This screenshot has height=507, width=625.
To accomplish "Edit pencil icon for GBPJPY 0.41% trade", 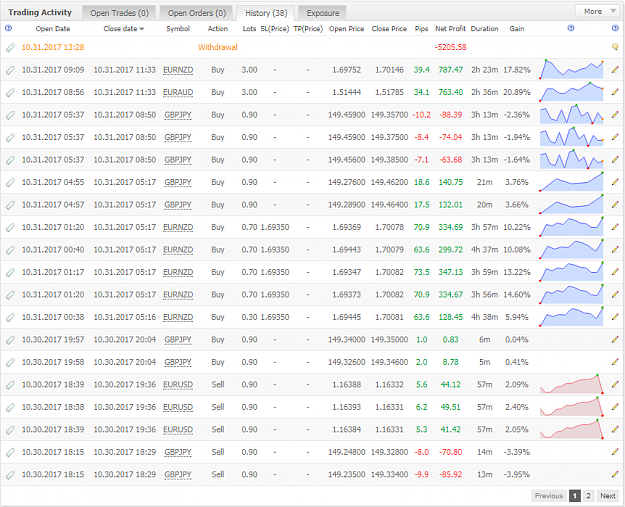I will click(615, 362).
